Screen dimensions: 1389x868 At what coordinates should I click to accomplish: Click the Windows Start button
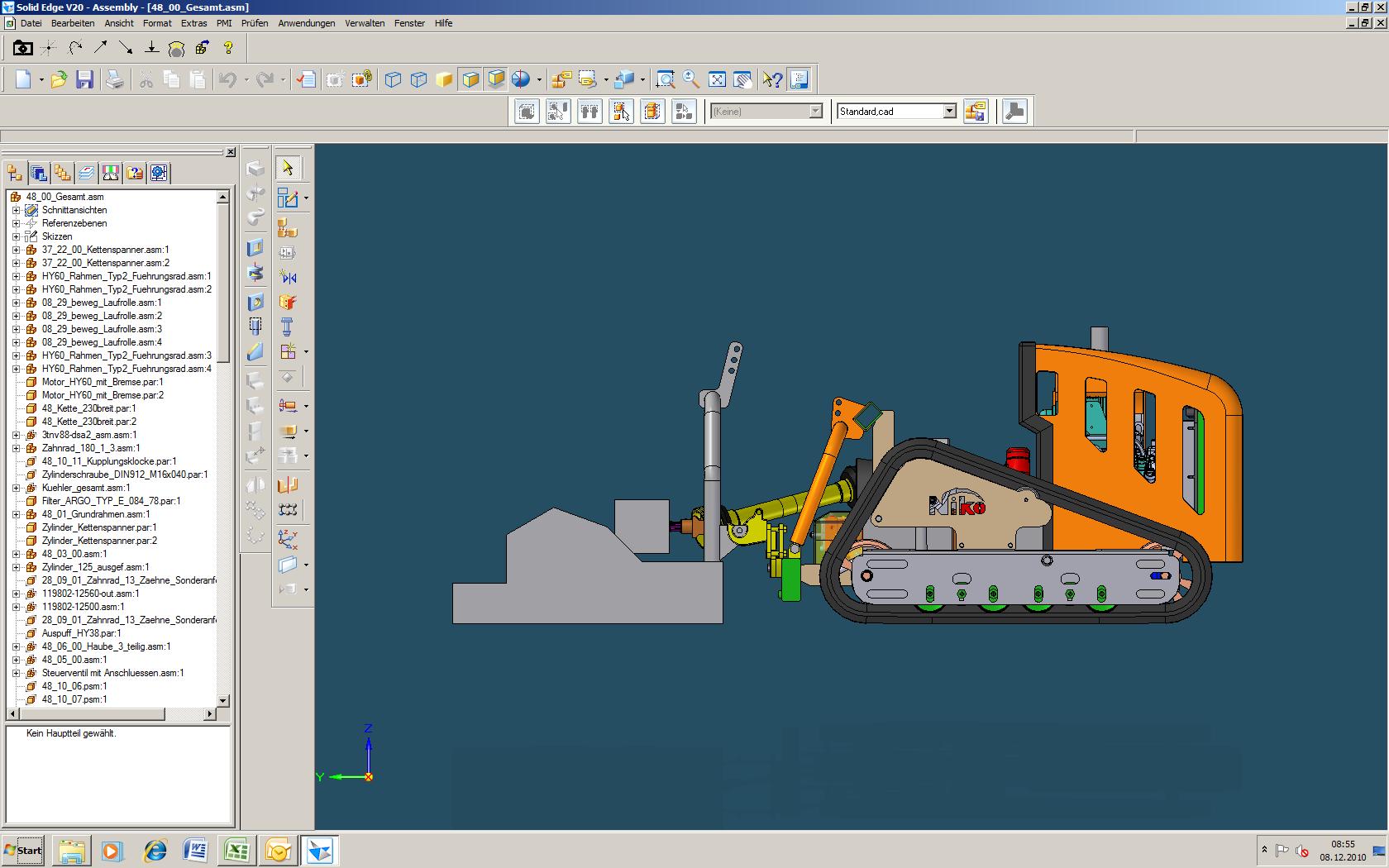click(x=23, y=850)
